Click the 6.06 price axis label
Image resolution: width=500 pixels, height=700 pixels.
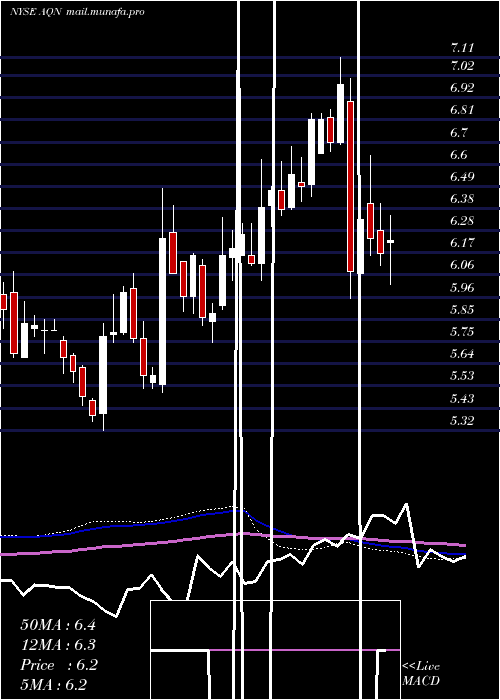[462, 265]
